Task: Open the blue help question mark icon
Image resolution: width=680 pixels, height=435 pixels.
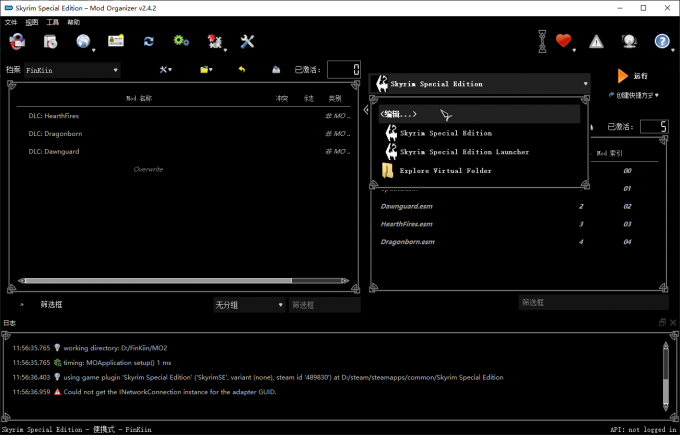Action: [662, 41]
